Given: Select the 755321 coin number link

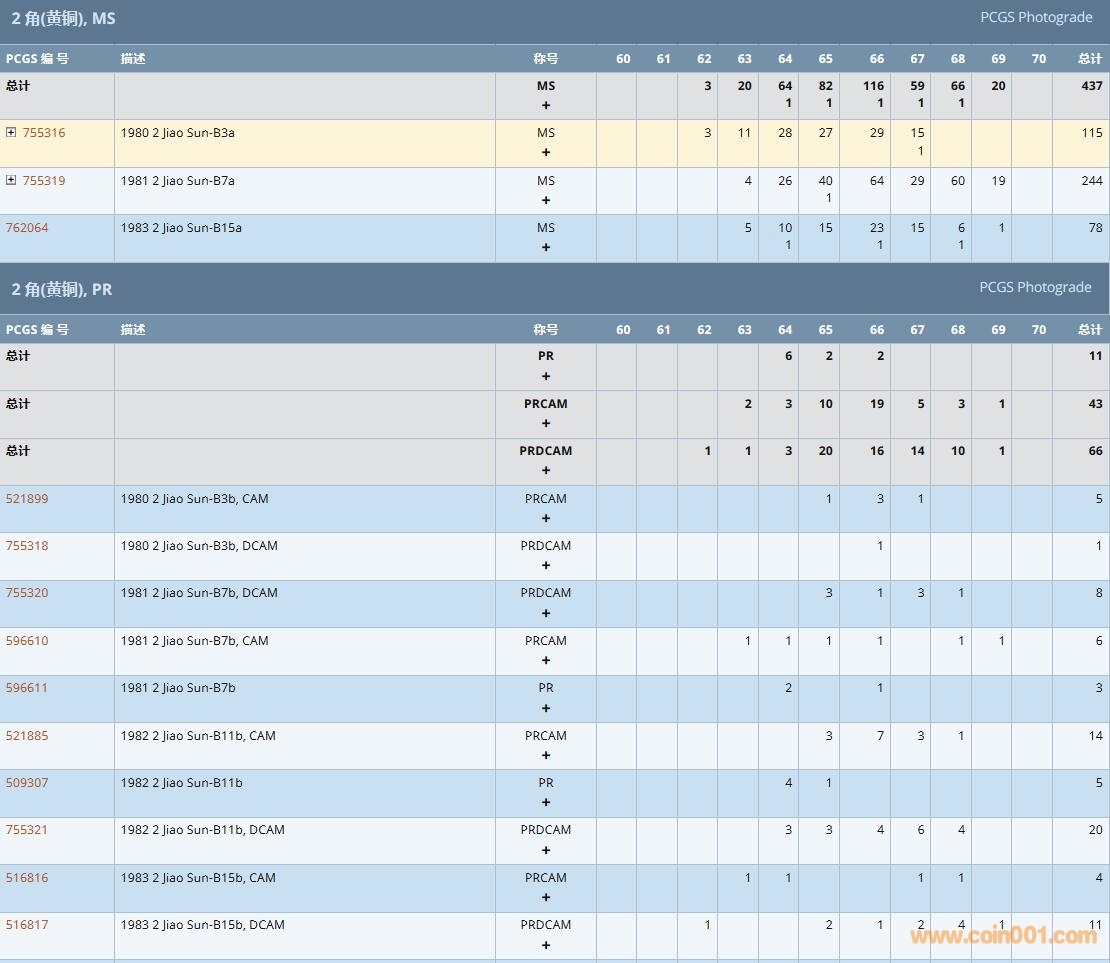Looking at the screenshot, I should (x=27, y=830).
